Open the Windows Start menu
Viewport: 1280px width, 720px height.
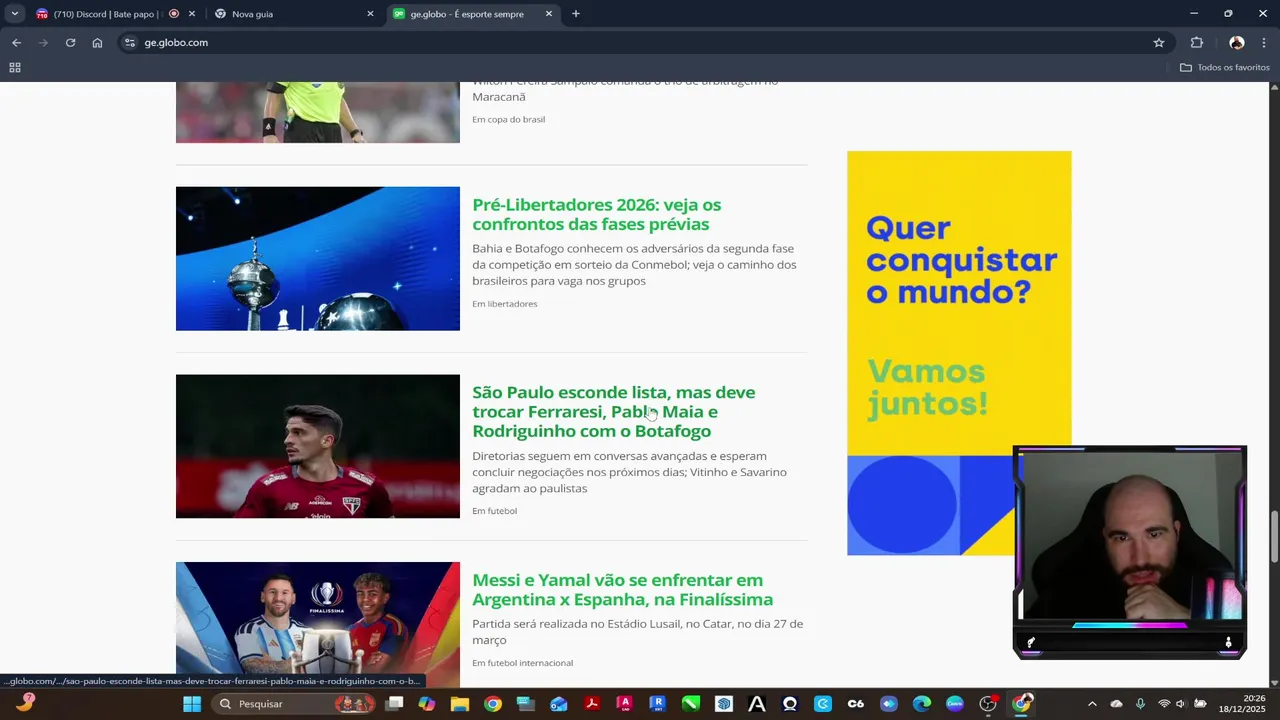(192, 704)
